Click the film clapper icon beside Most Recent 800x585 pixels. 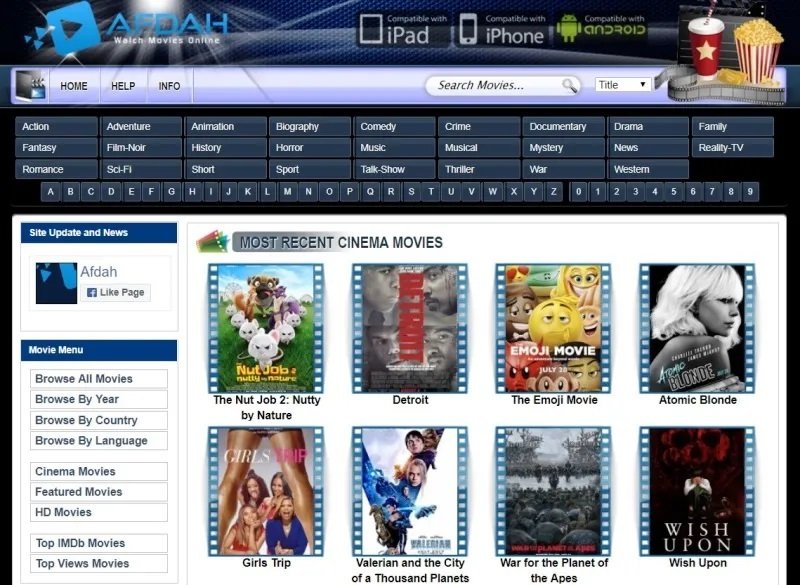click(212, 241)
